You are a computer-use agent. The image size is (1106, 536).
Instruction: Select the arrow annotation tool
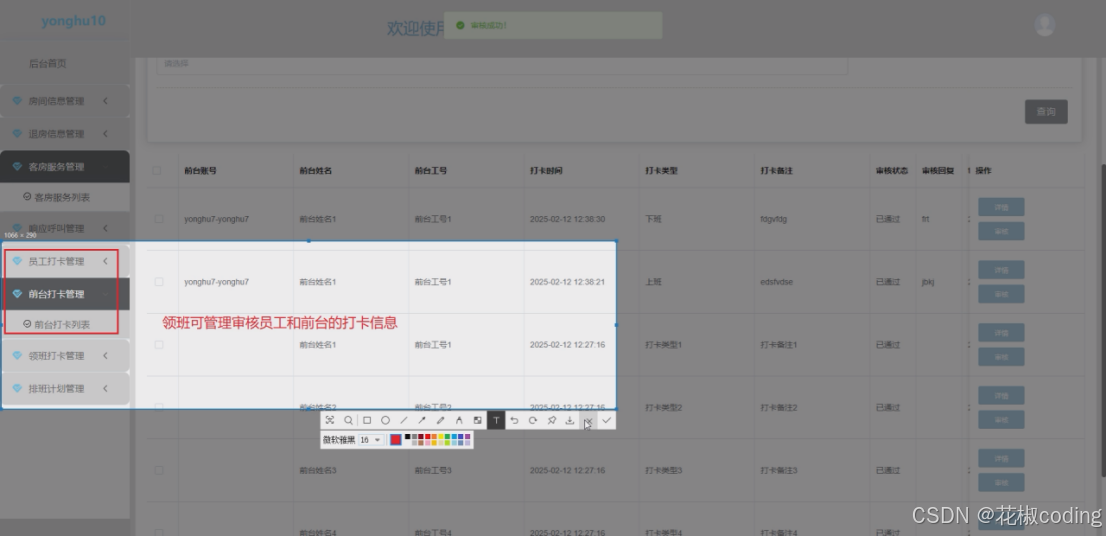[x=422, y=420]
